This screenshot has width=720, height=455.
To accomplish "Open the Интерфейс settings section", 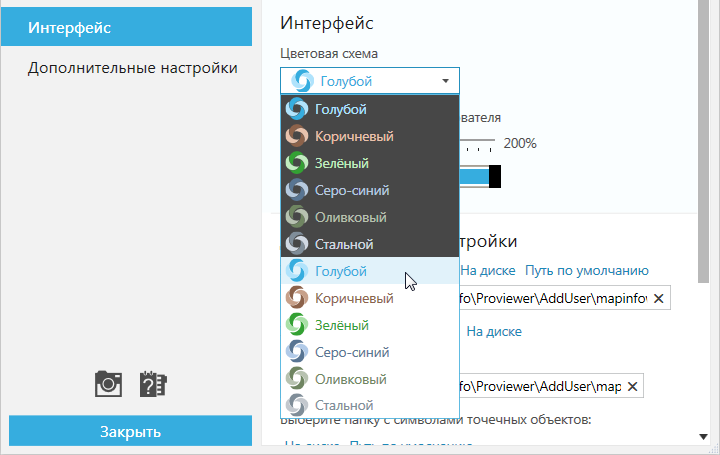I will [126, 27].
